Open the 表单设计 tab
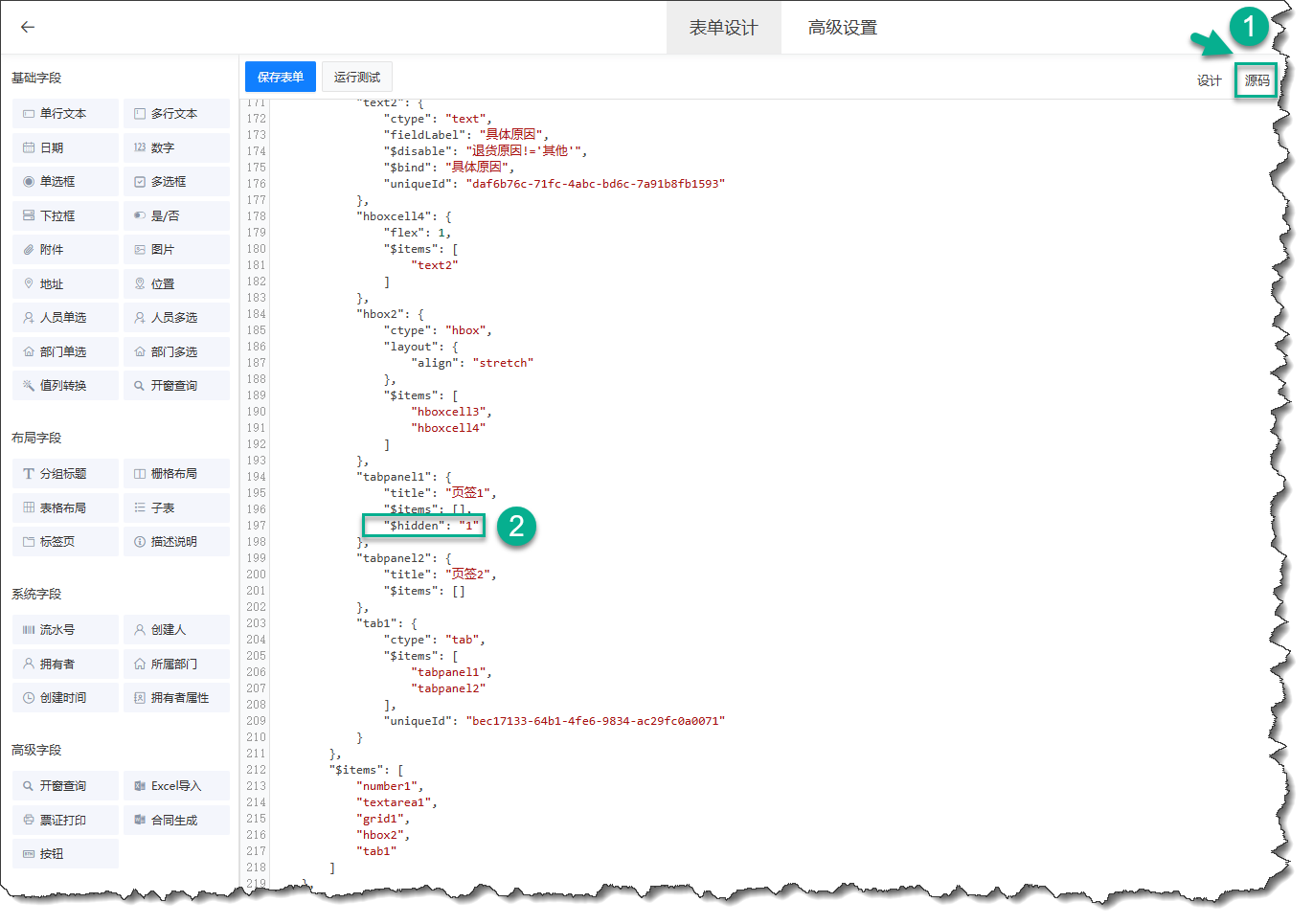Image resolution: width=1313 pixels, height=924 pixels. click(723, 28)
